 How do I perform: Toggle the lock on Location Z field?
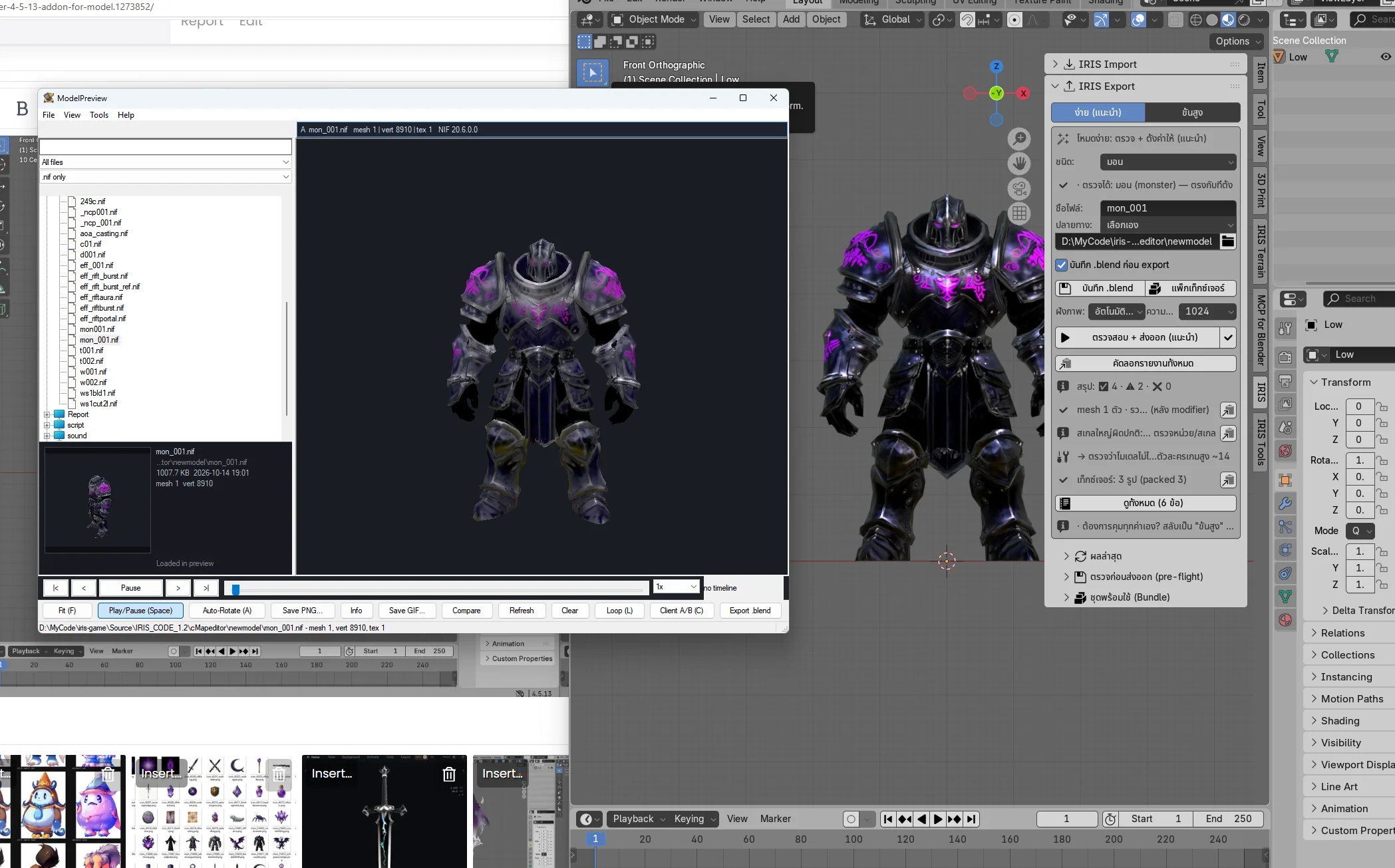[x=1382, y=440]
